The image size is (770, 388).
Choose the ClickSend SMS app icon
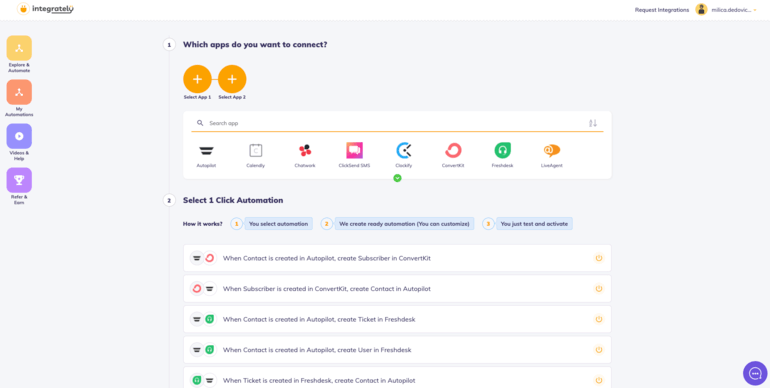point(354,151)
